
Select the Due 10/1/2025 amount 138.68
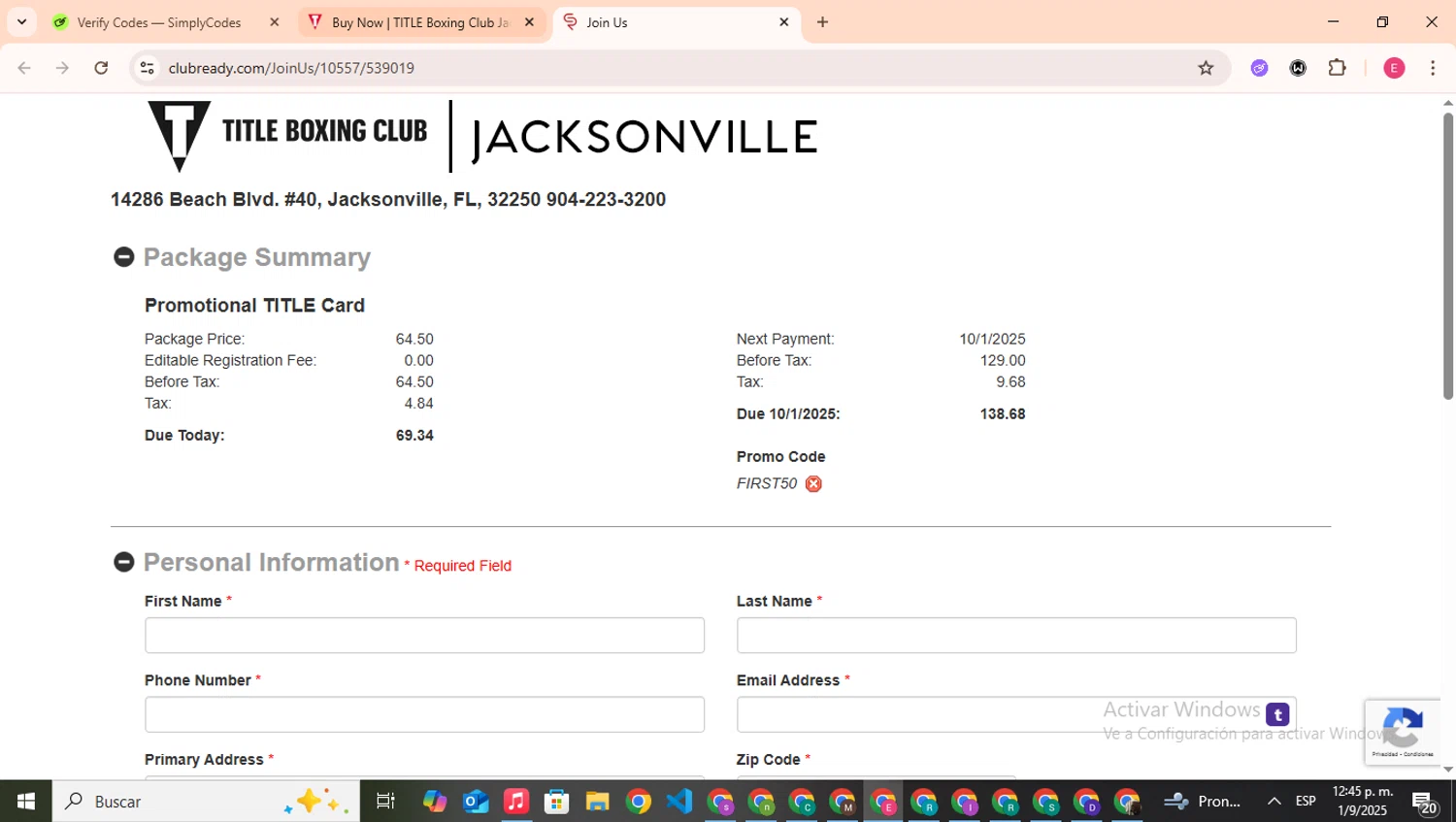point(1003,414)
